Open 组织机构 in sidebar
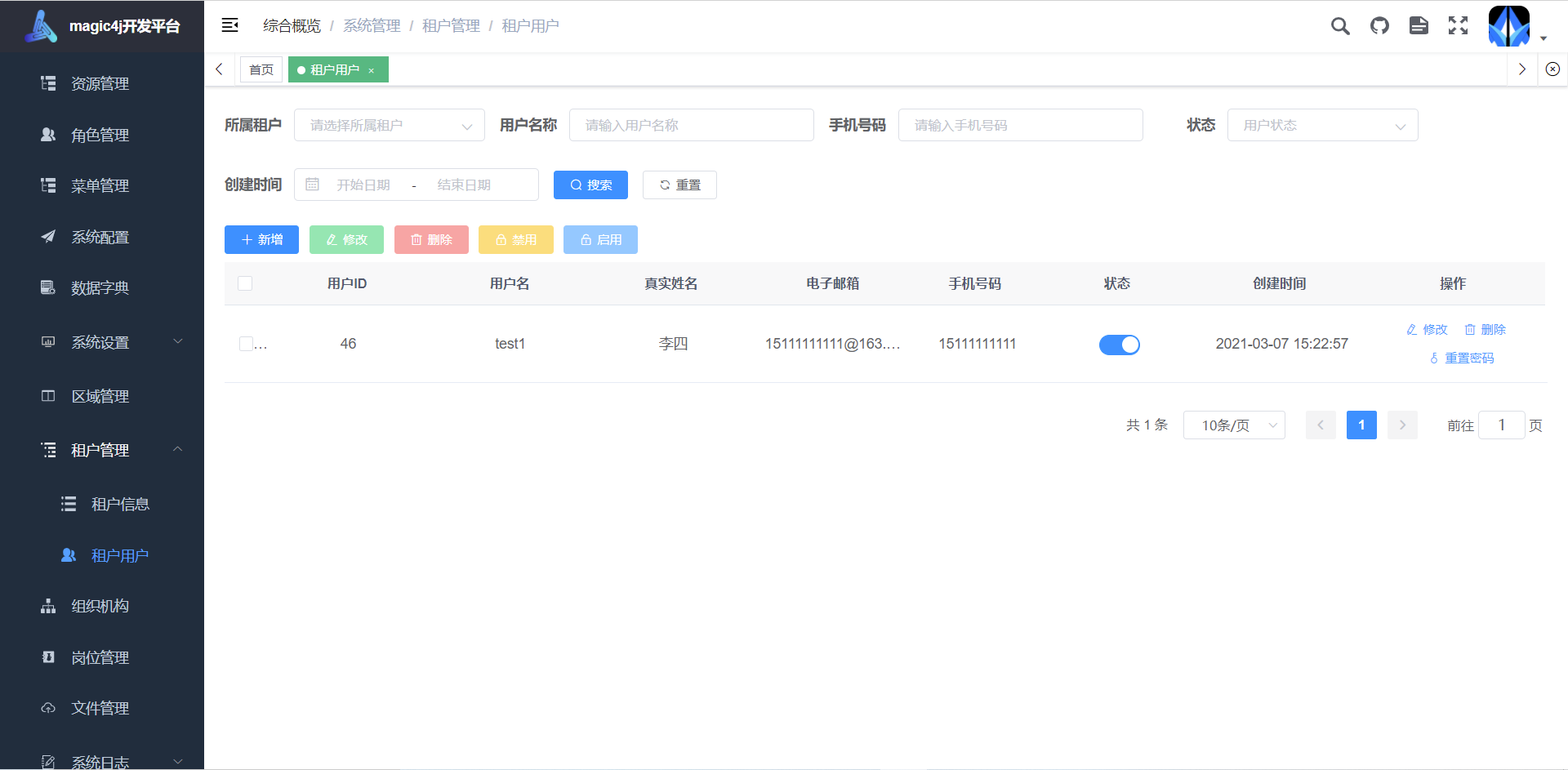This screenshot has height=770, width=1568. pyautogui.click(x=102, y=606)
